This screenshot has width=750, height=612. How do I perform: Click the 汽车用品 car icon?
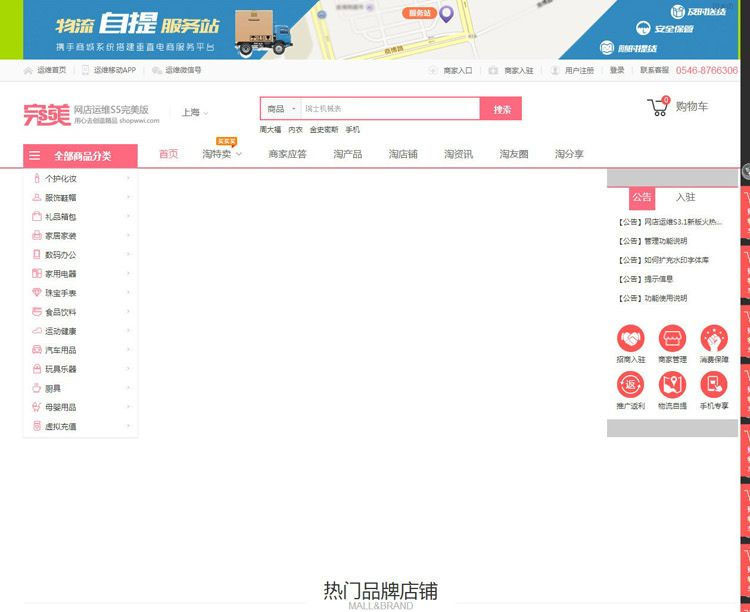pos(37,350)
